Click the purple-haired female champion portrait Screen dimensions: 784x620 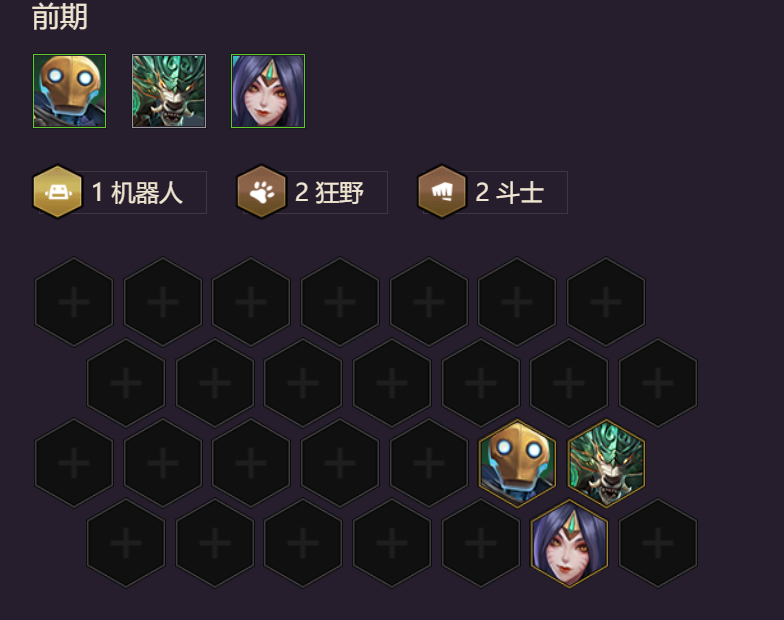tap(268, 91)
